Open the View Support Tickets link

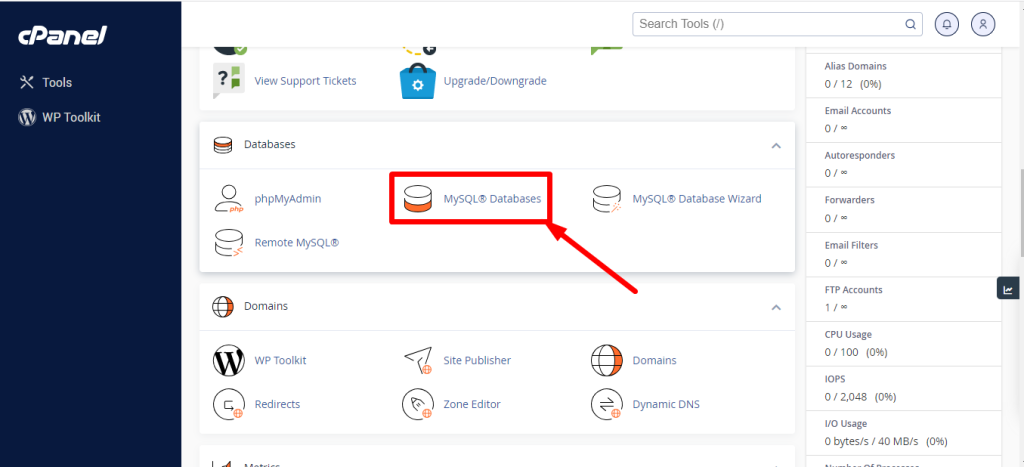(x=306, y=81)
